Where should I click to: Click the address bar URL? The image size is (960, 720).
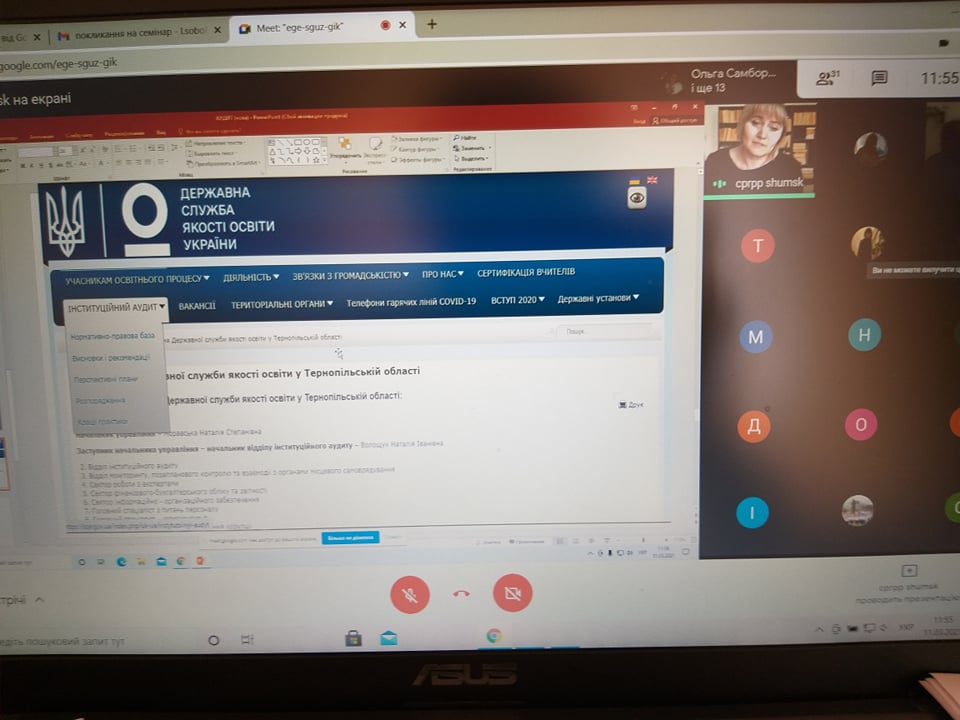58,64
